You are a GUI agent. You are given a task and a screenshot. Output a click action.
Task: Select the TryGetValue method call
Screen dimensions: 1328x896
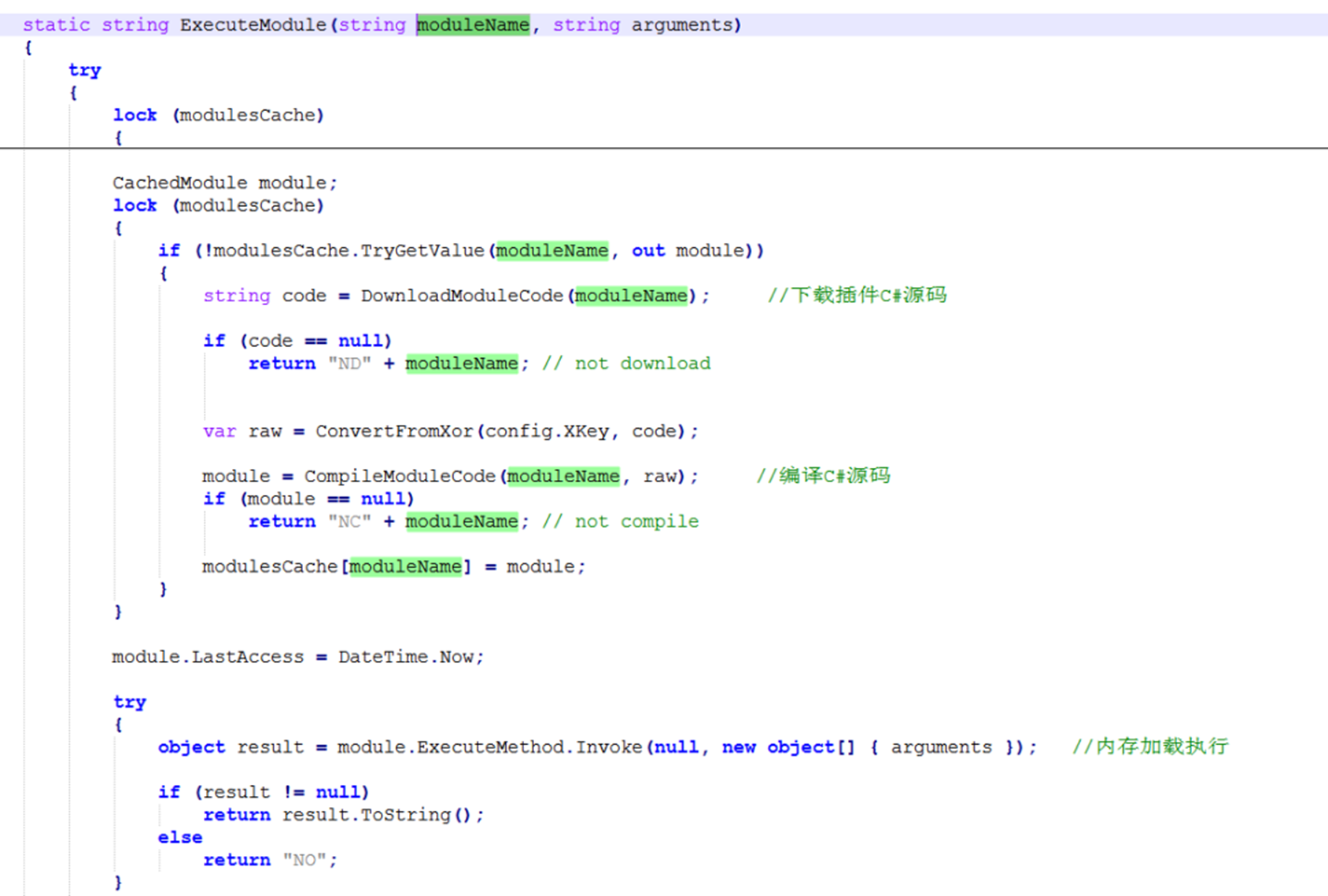(x=422, y=251)
